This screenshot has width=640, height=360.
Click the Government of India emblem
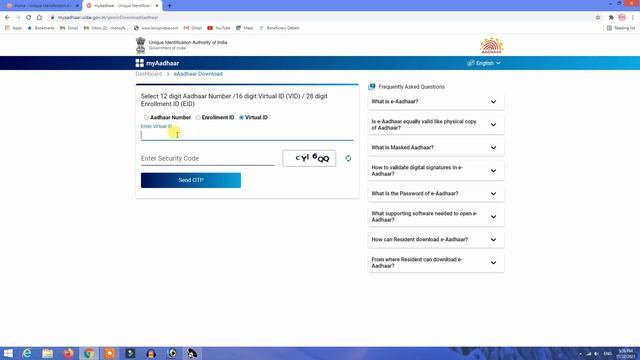pyautogui.click(x=140, y=45)
